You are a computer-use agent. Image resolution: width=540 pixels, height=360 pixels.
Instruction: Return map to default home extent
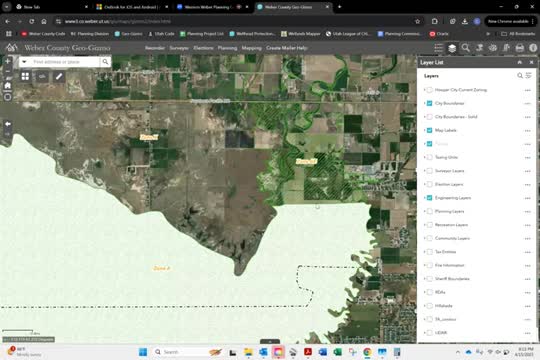[8, 85]
